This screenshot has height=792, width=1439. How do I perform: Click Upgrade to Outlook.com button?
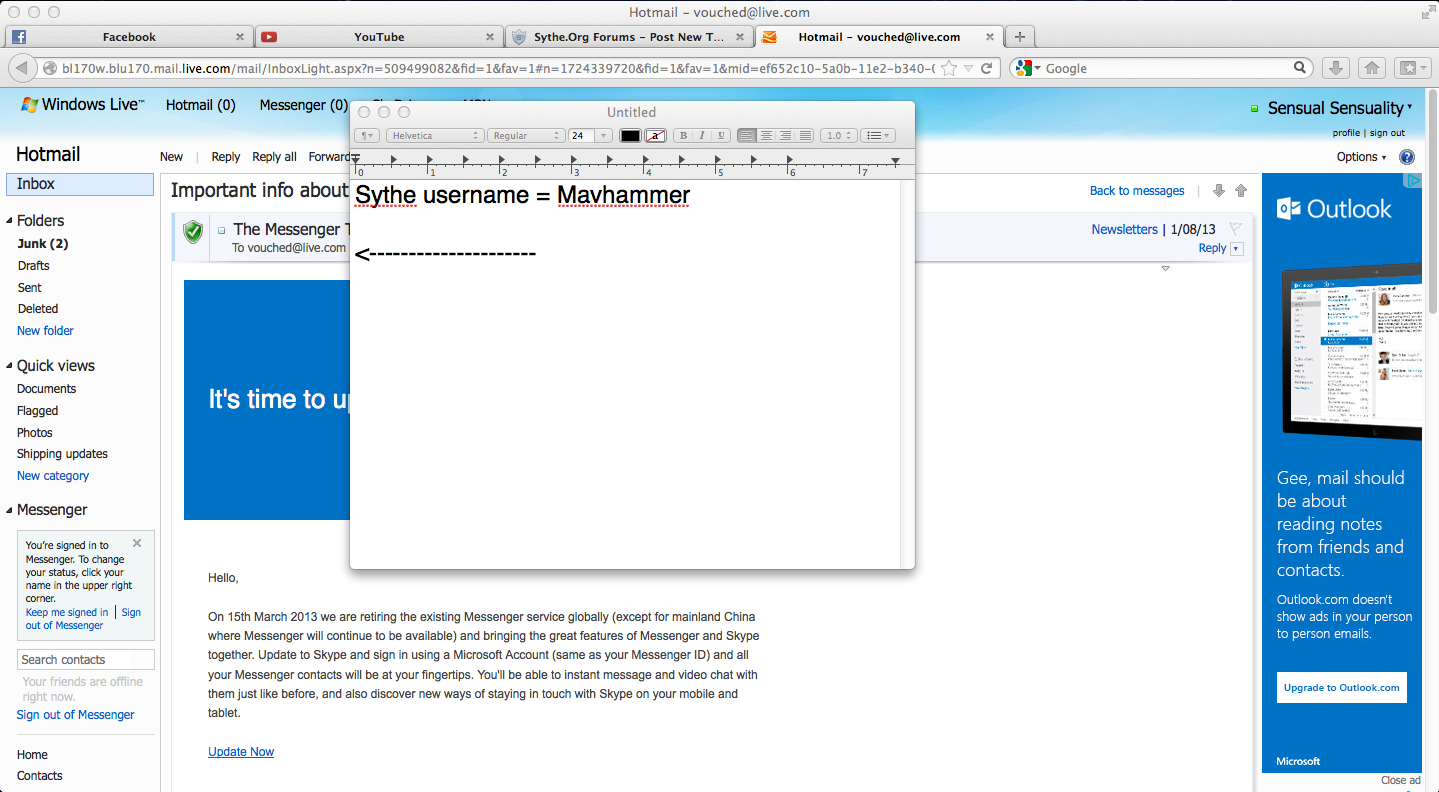1342,688
